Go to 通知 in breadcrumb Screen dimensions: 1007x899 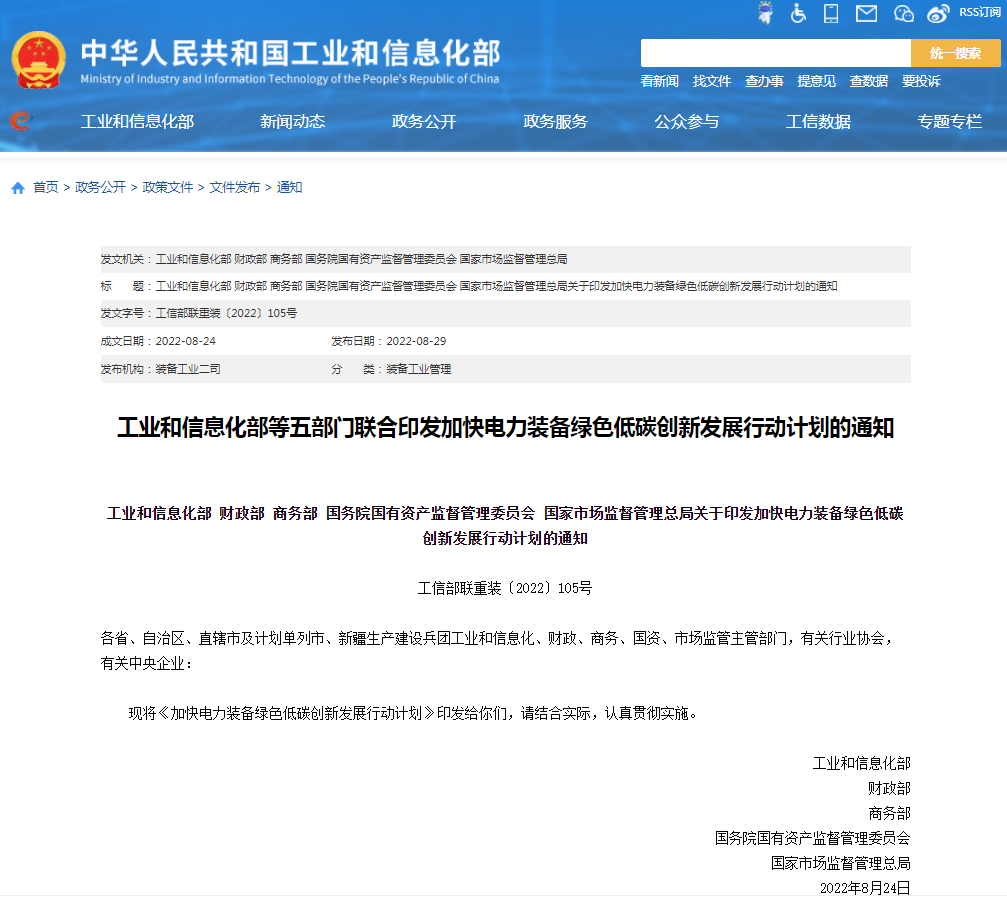289,187
